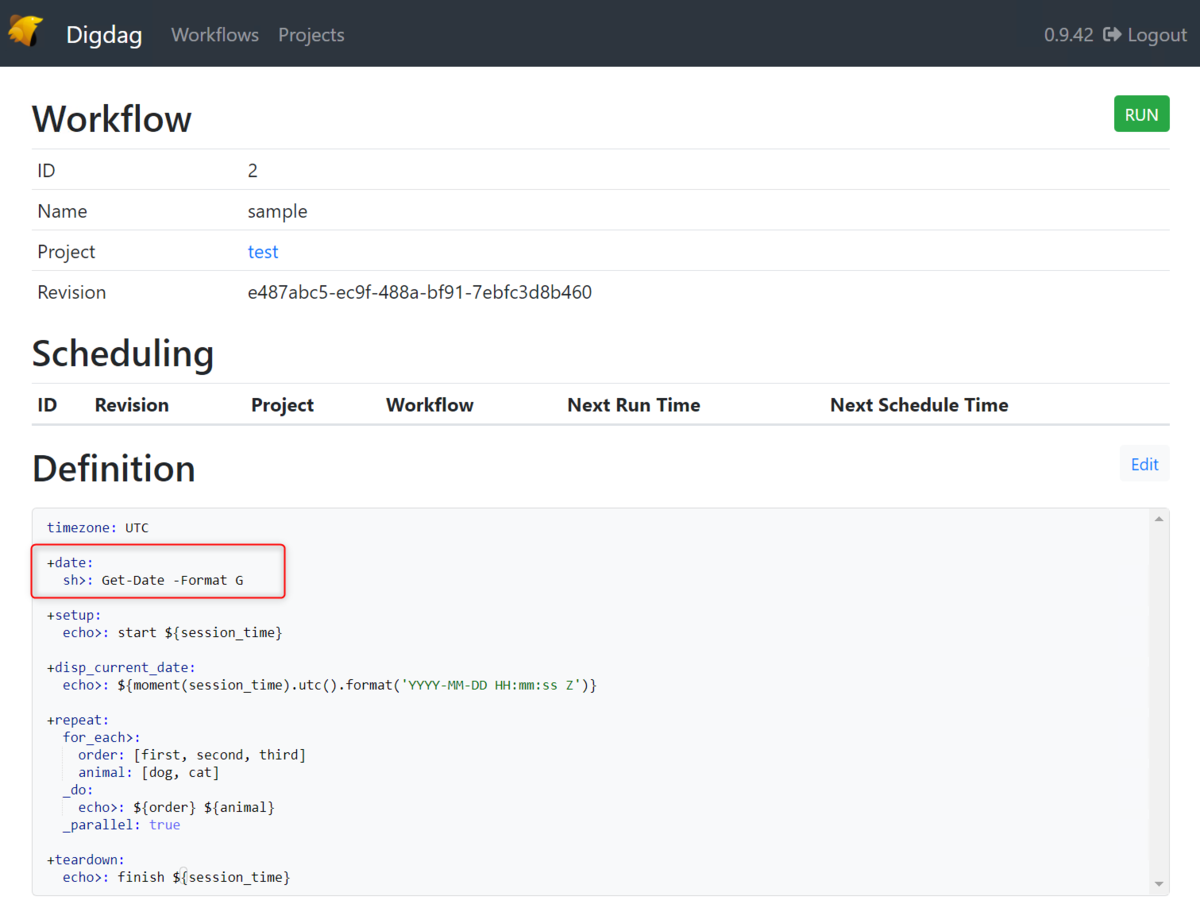Screen dimensions: 1200x908
Task: Go to the Projects navigation item
Action: tap(311, 35)
